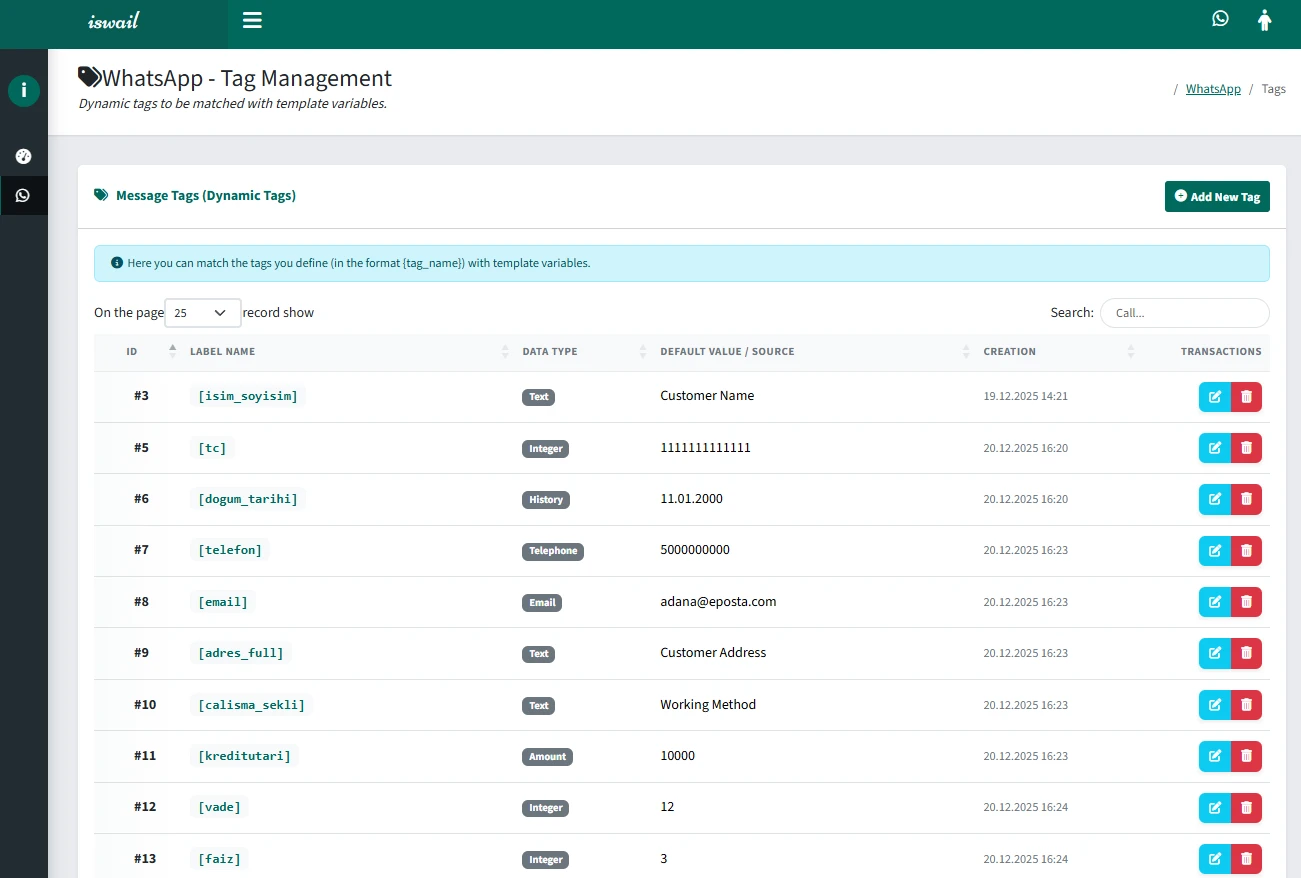Click the info icon in sidebar
Image resolution: width=1301 pixels, height=878 pixels.
tap(24, 91)
